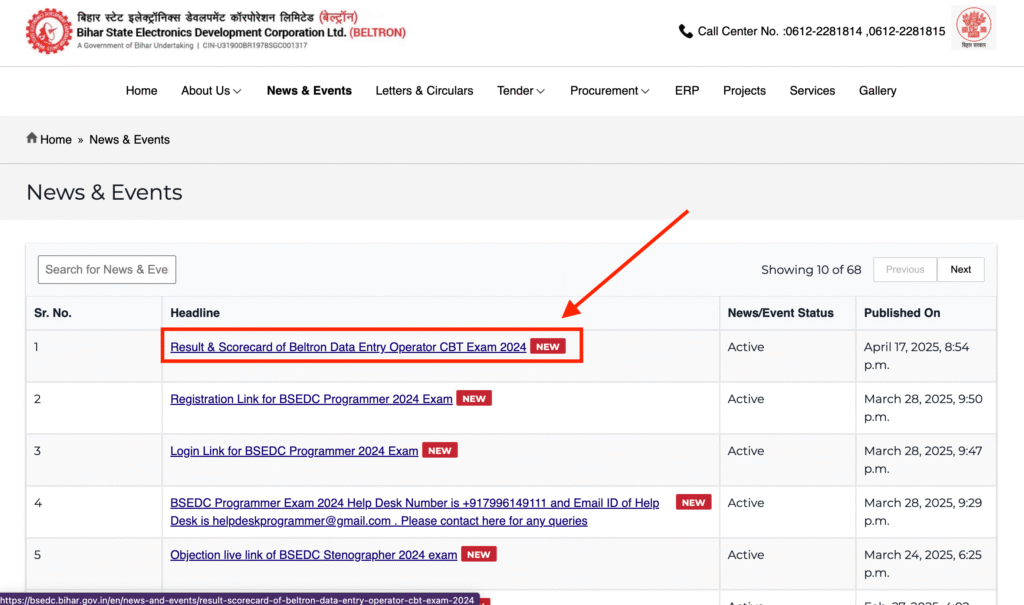Viewport: 1024px width, 605px height.
Task: Click the Call Center No. phone numbers
Action: [x=864, y=31]
